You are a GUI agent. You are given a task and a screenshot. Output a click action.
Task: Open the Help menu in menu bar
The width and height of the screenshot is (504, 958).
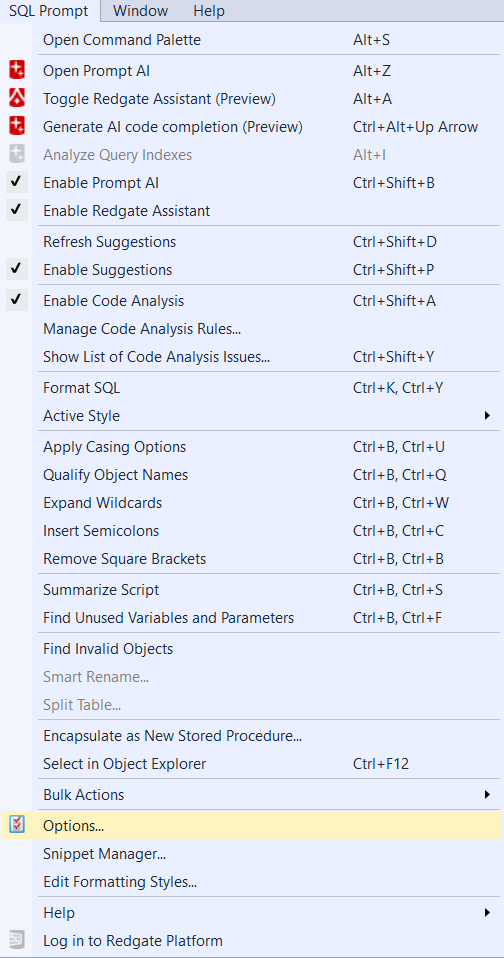209,11
